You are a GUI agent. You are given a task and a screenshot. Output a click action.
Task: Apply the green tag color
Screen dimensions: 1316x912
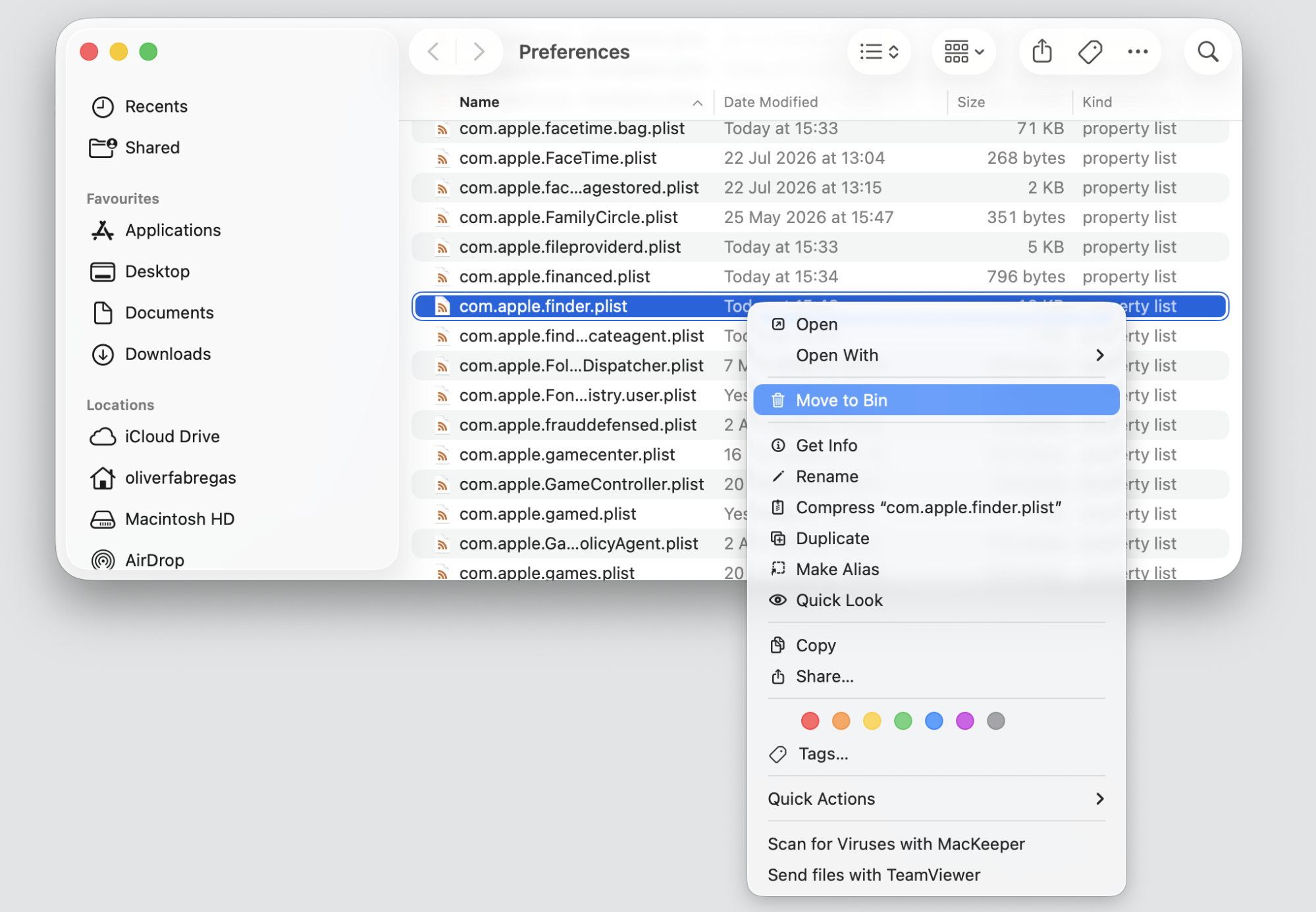(x=903, y=721)
